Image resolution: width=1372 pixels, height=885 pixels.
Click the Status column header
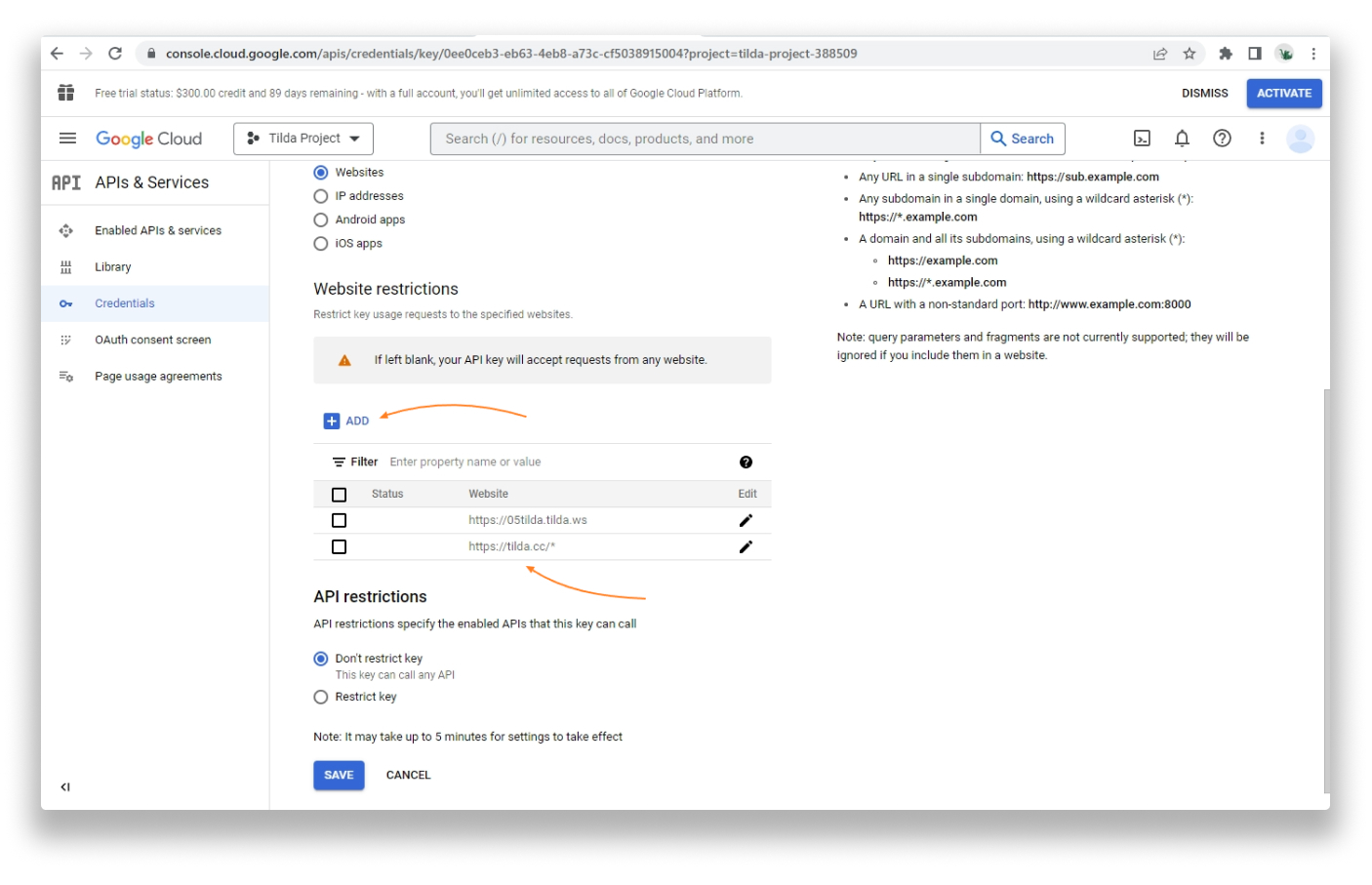point(387,495)
